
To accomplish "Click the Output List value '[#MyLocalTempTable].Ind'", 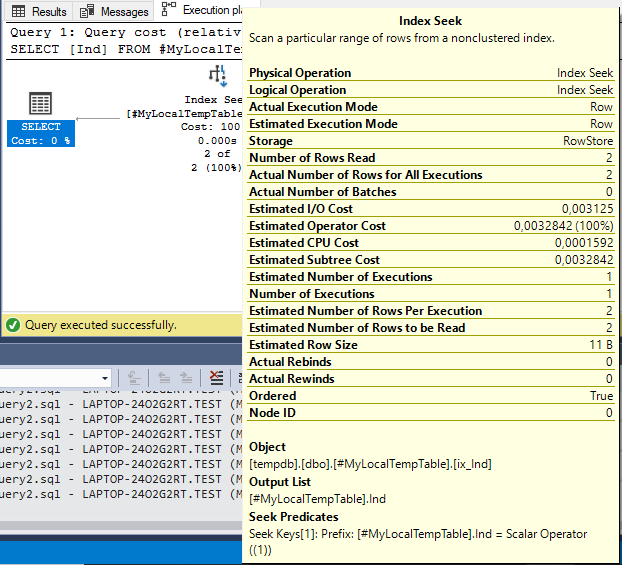I will 317,499.
